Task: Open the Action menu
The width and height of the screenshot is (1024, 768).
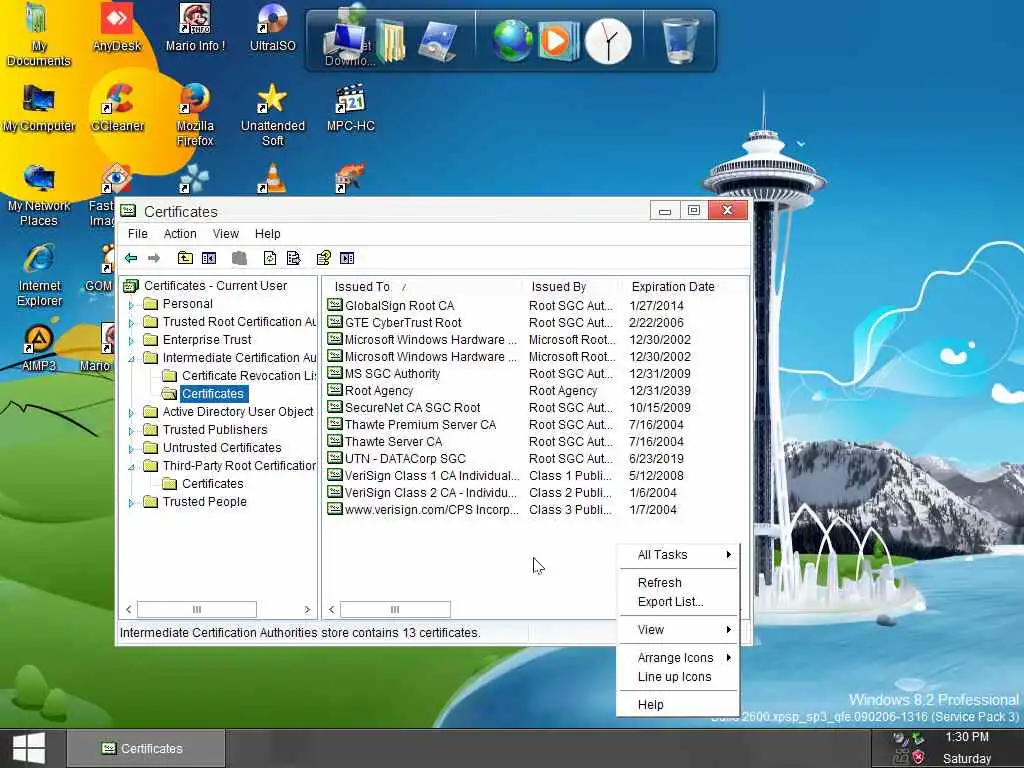Action: (x=180, y=233)
